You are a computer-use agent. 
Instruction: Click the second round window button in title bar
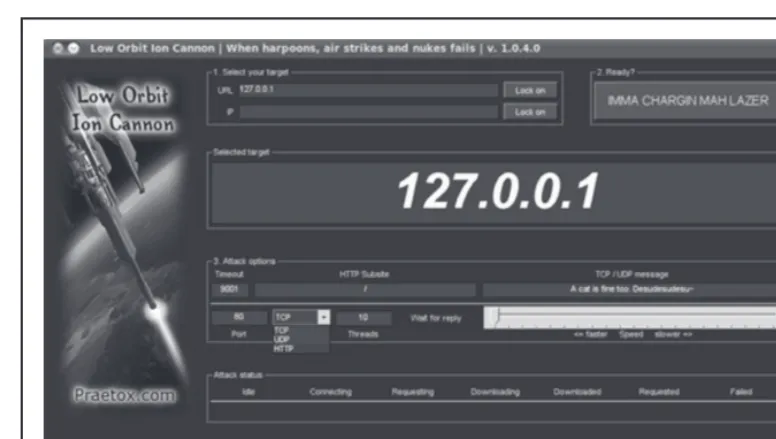coord(73,48)
